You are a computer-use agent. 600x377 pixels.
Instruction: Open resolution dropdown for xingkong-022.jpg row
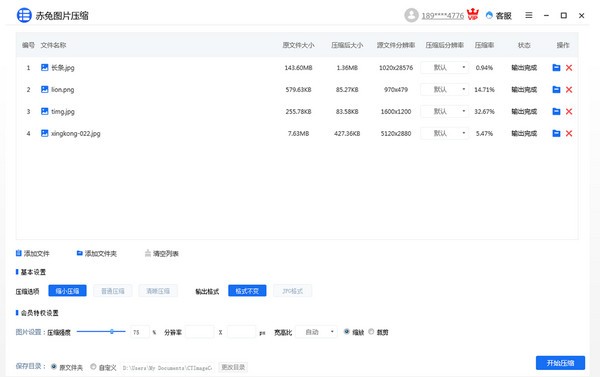444,133
